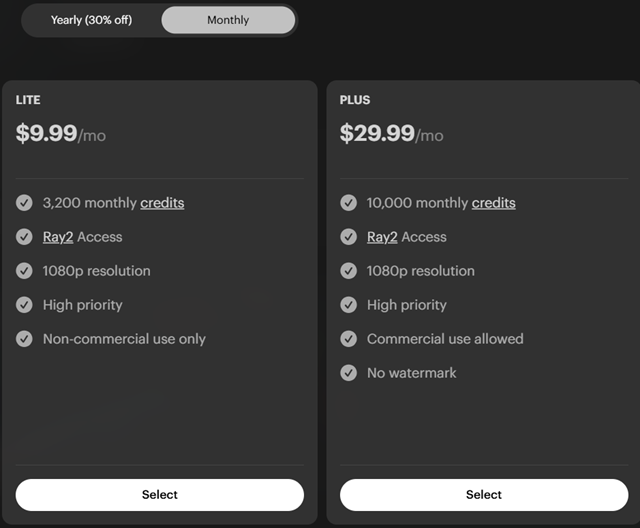This screenshot has width=640, height=528.
Task: Click Lite plan High priority checkmark
Action: 25,305
